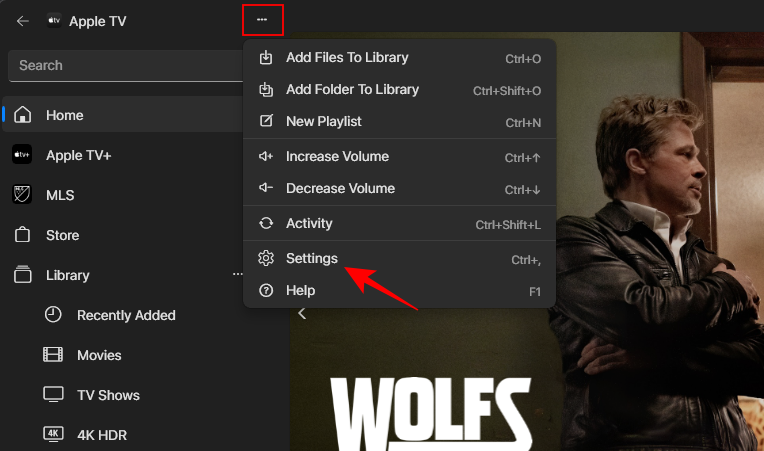Click into the Search field

click(125, 66)
